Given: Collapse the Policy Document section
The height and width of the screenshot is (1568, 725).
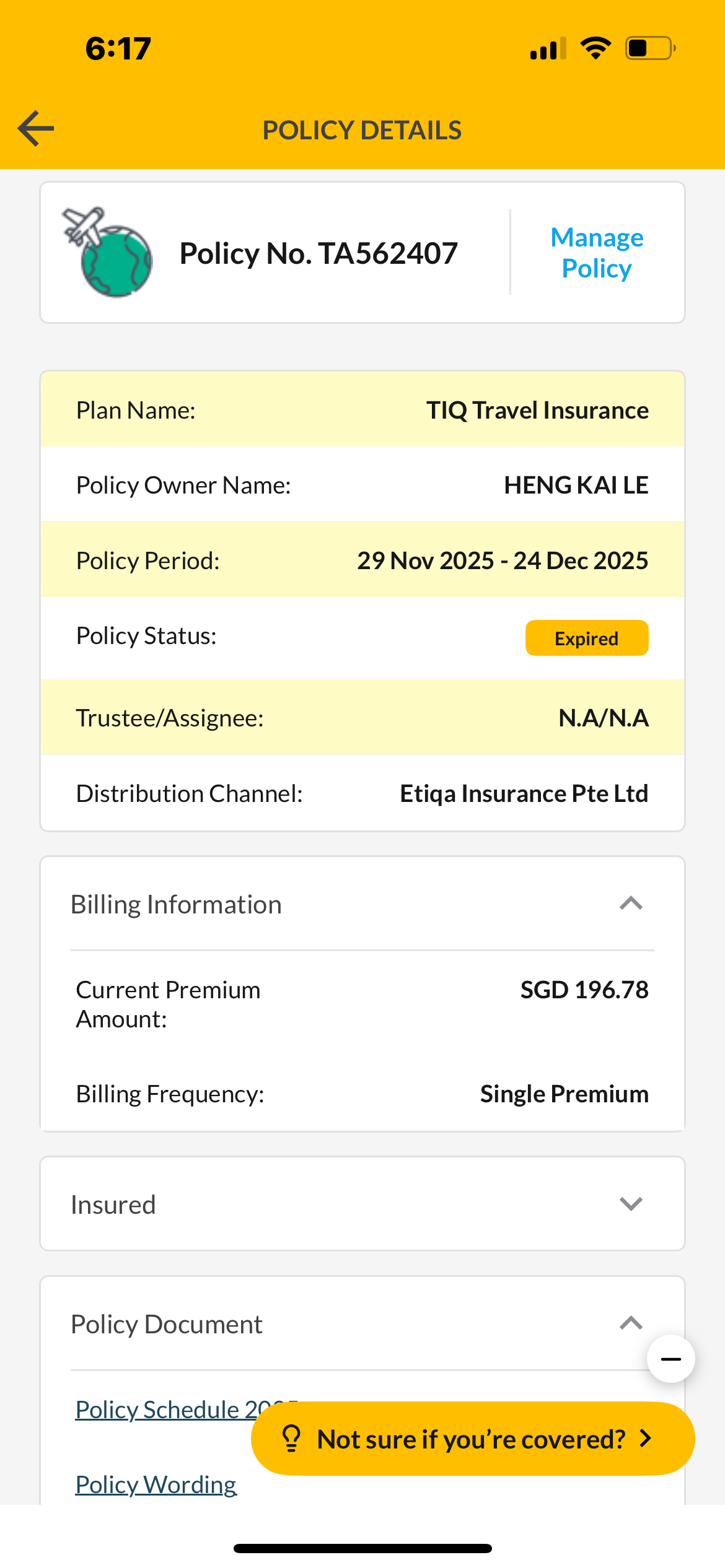Looking at the screenshot, I should click(631, 1323).
